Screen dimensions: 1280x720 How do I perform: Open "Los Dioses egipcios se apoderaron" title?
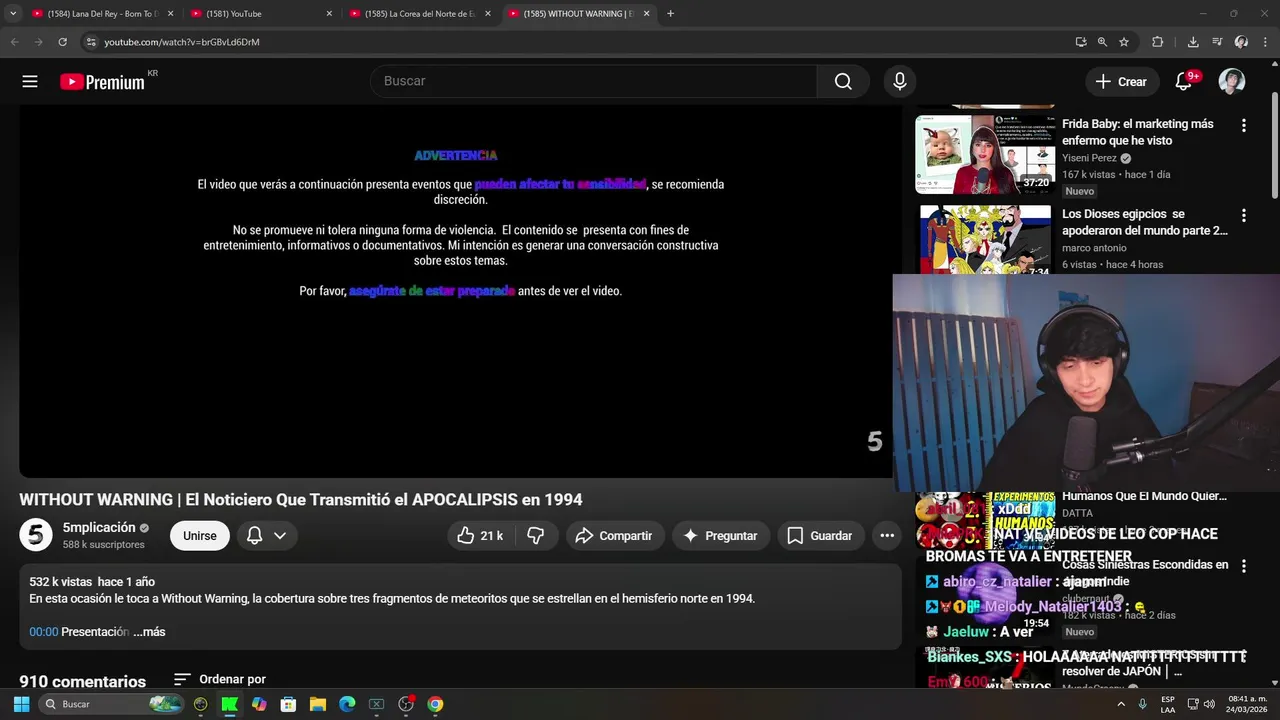click(1145, 222)
